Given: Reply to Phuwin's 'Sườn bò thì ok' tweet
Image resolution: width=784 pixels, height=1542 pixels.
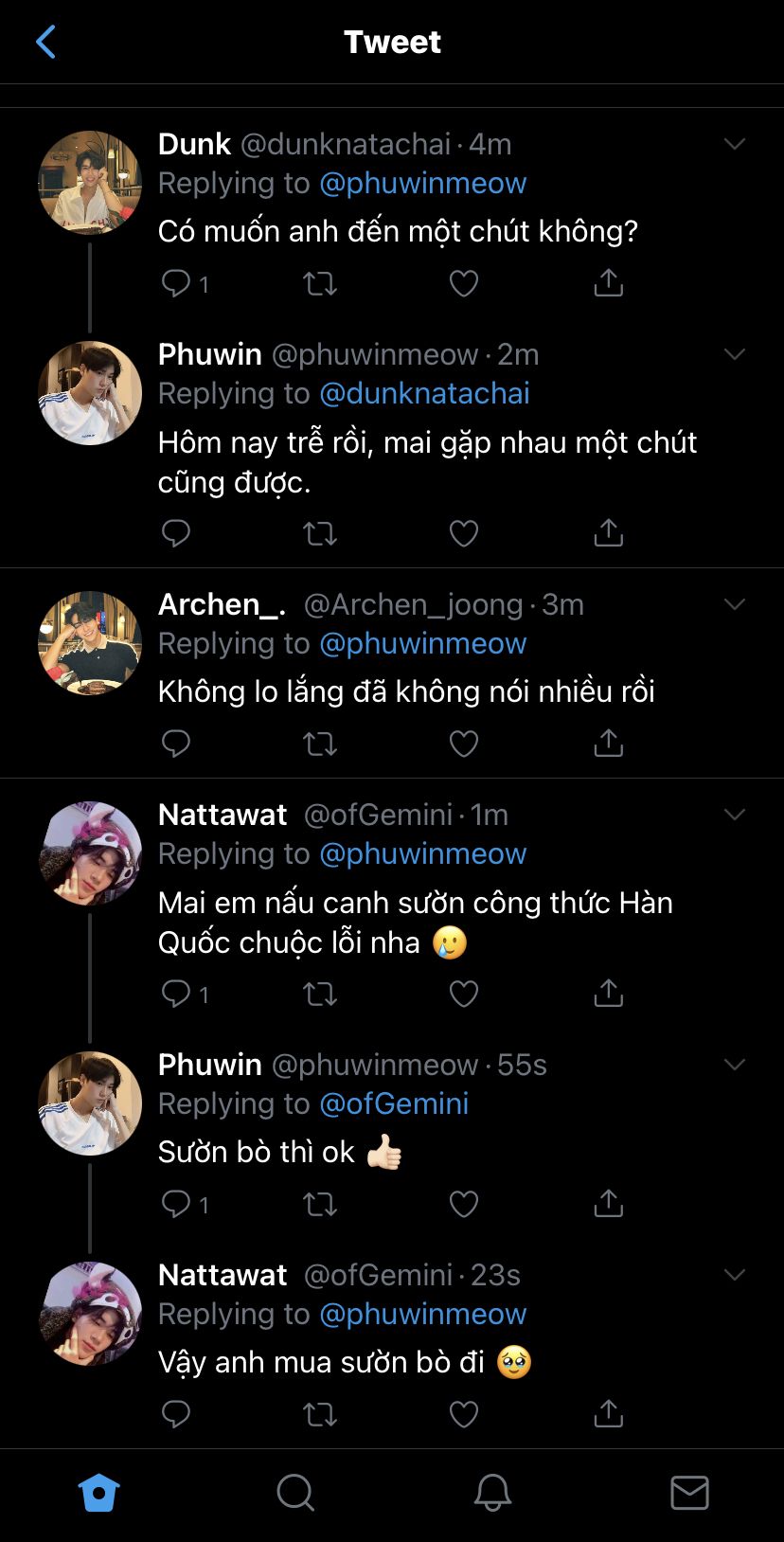Looking at the screenshot, I should 176,1204.
